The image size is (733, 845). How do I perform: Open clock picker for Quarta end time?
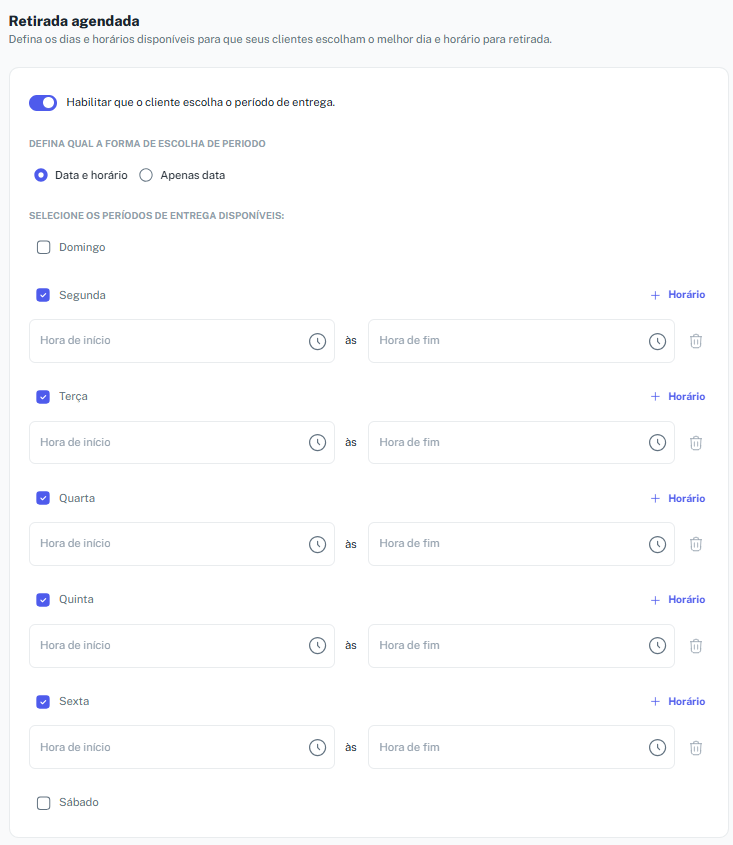657,544
